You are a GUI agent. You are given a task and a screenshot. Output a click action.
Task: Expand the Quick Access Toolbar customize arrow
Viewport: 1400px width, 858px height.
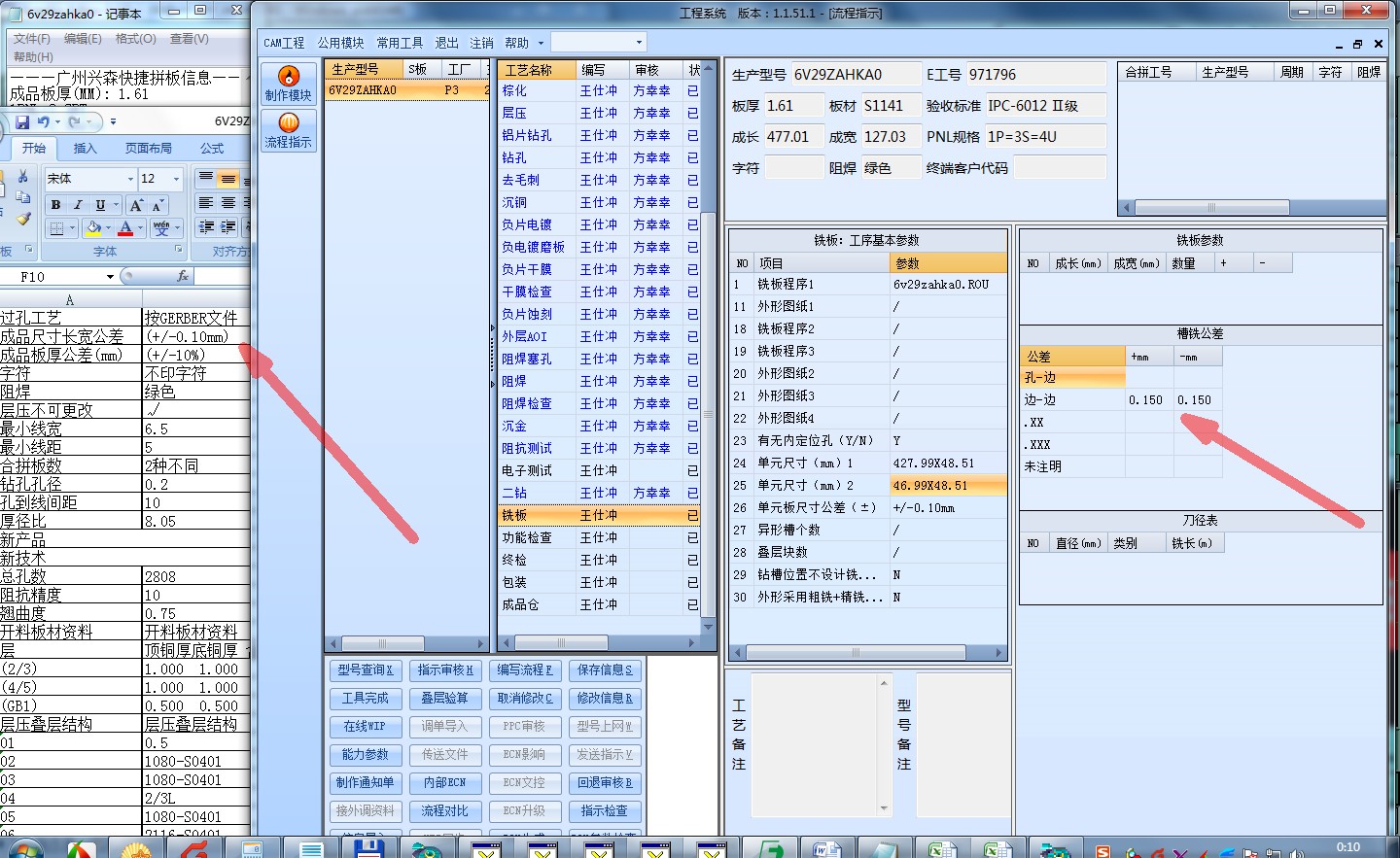click(113, 122)
